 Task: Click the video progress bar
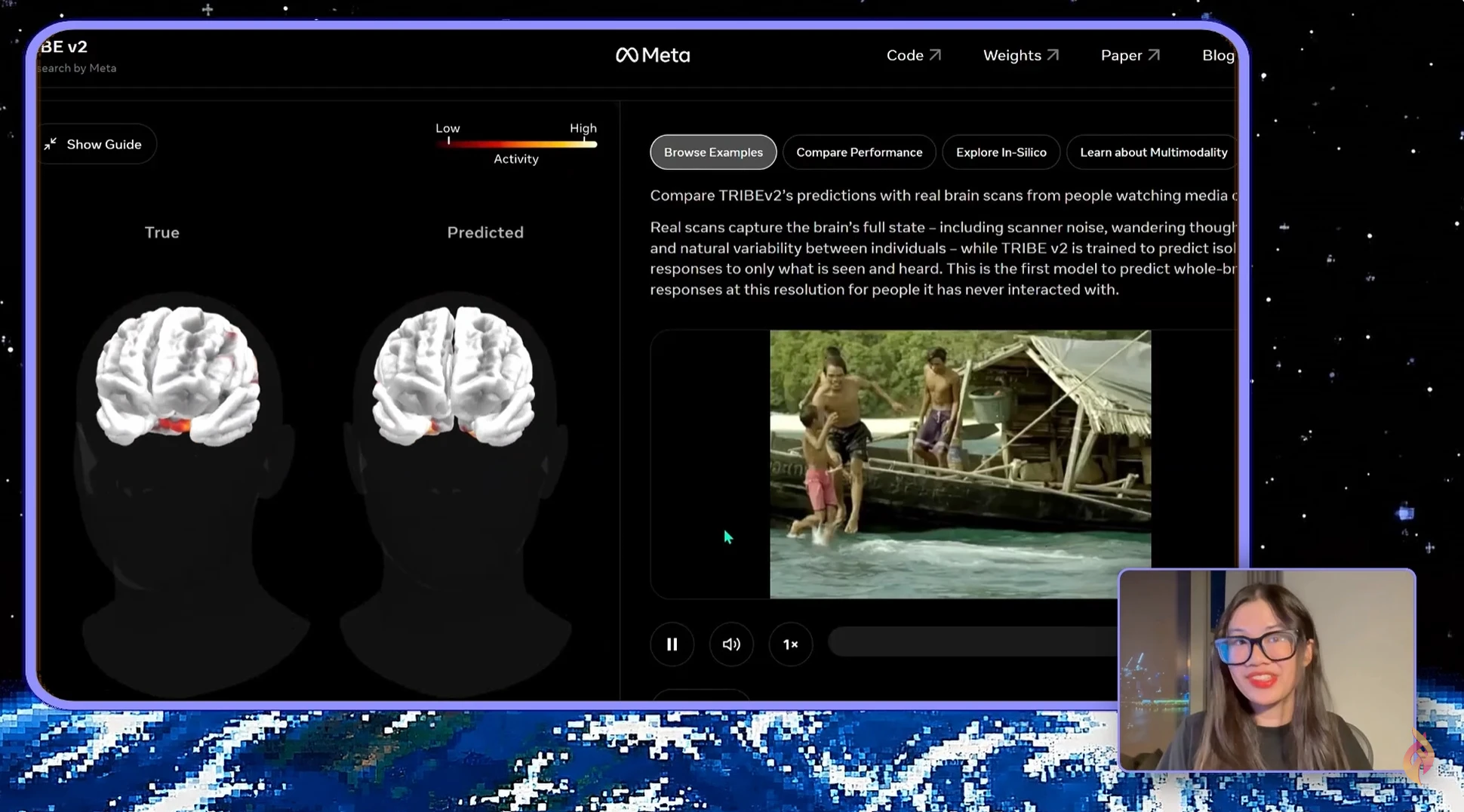[x=973, y=642]
